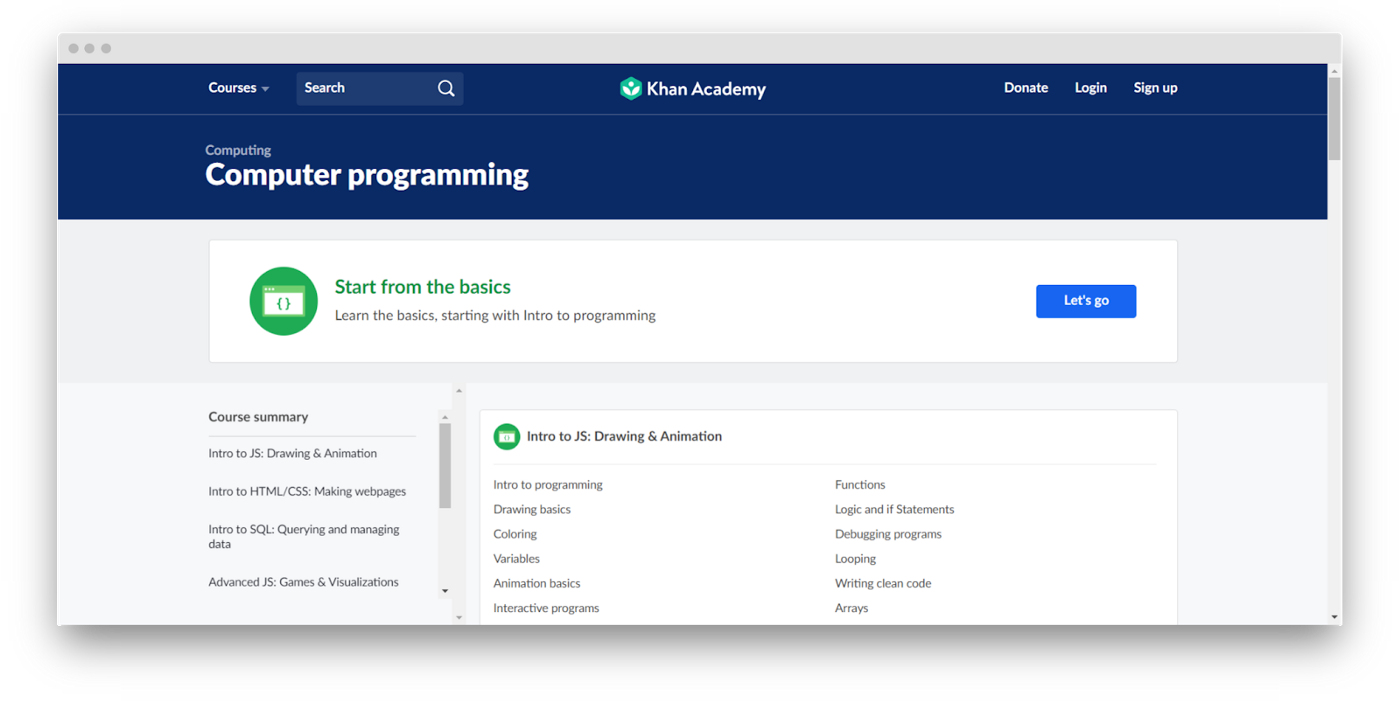Select Intro to HTML/CSS: Making webpages in sidebar
The width and height of the screenshot is (1400, 708).
[307, 491]
